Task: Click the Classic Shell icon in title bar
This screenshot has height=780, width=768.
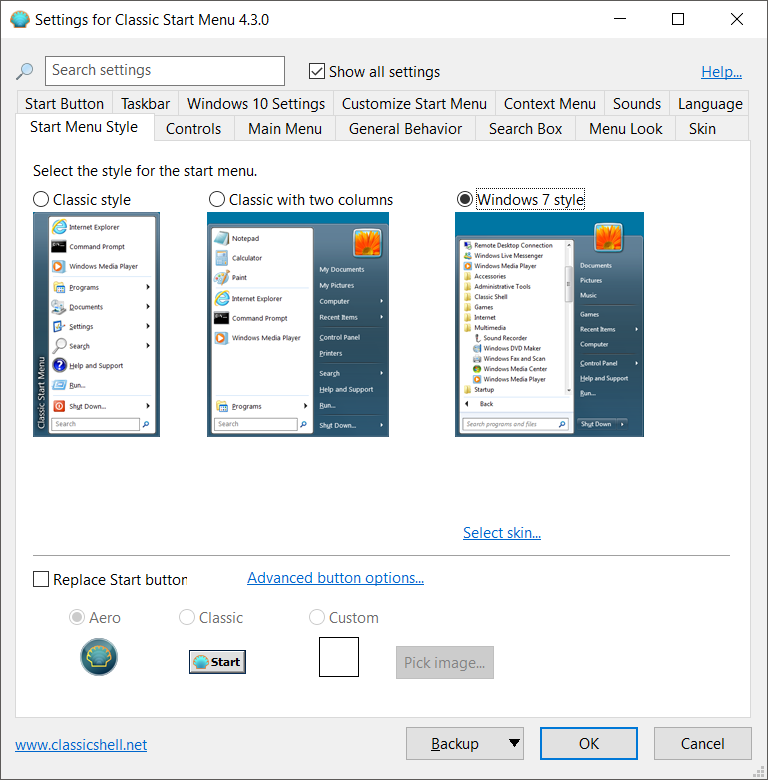Action: [x=20, y=19]
